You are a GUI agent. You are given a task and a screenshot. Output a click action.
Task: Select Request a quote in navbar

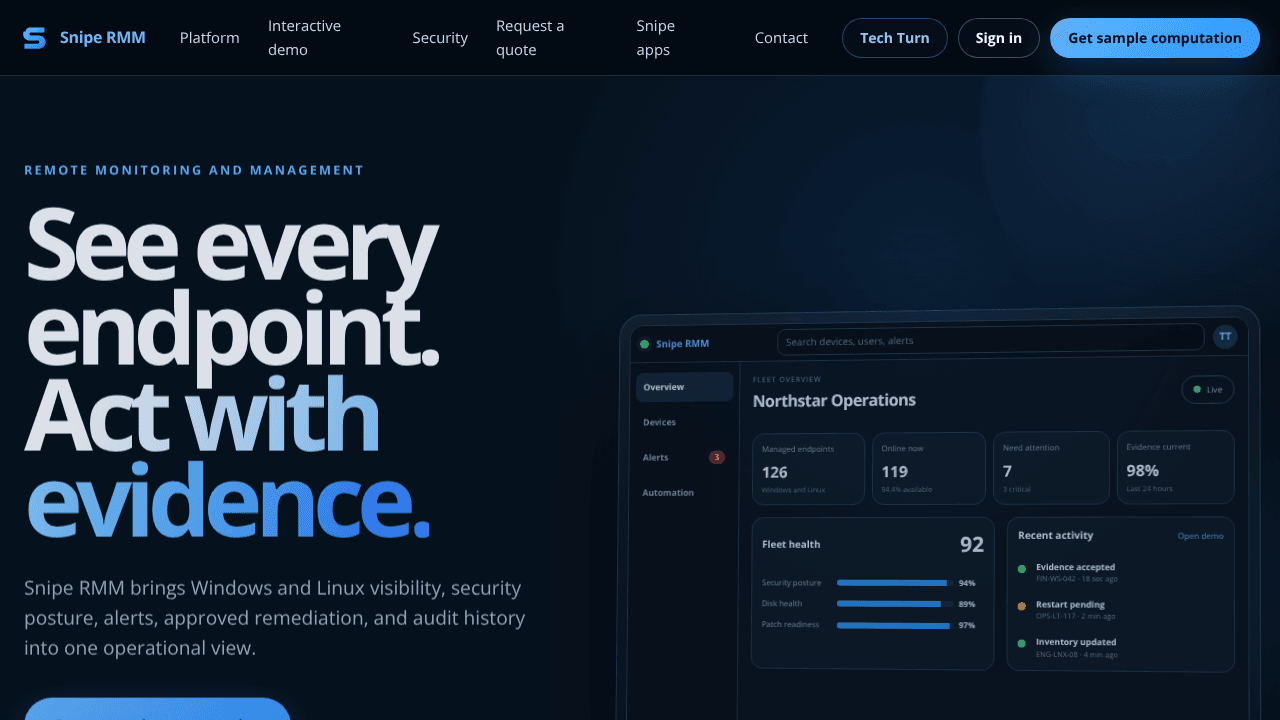(530, 38)
